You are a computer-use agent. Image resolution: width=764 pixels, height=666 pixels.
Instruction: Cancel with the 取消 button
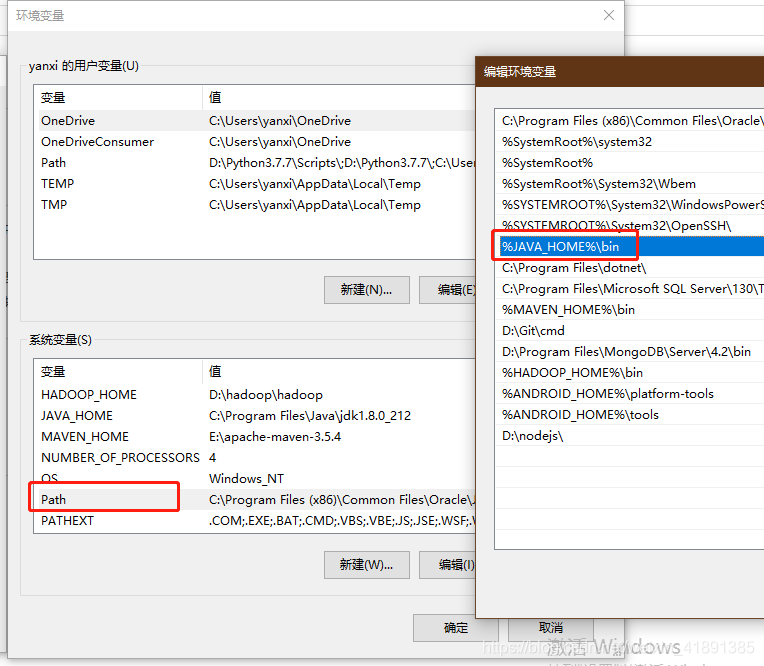[x=551, y=628]
